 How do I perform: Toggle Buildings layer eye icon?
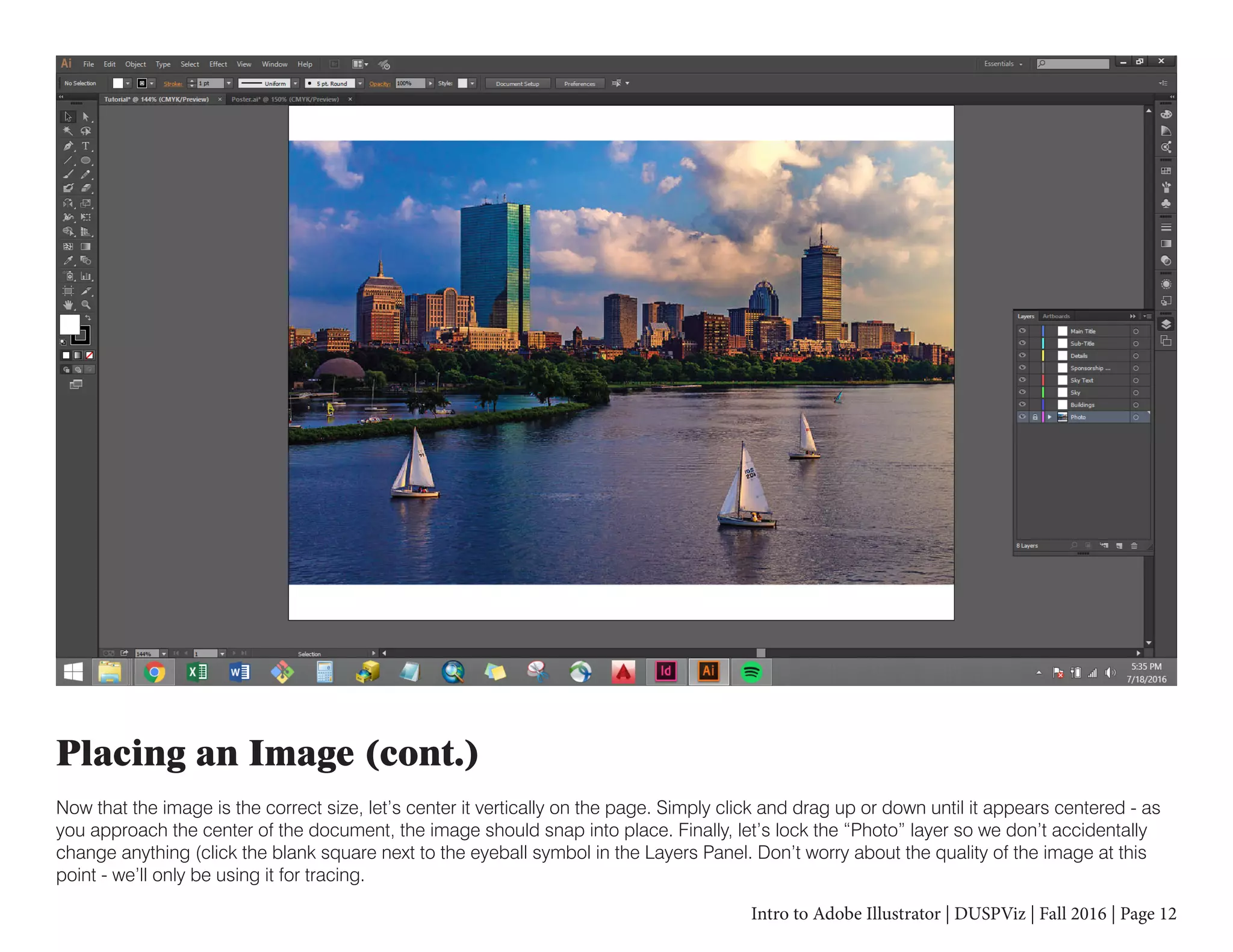(x=1022, y=404)
